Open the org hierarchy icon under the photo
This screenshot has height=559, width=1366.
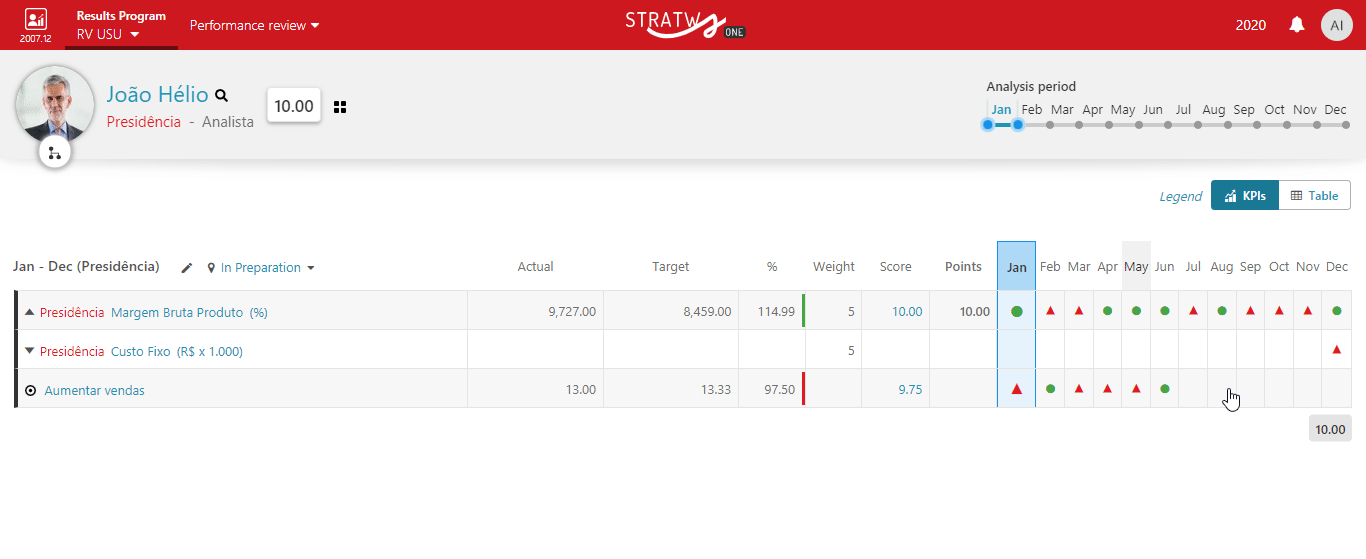tap(54, 153)
